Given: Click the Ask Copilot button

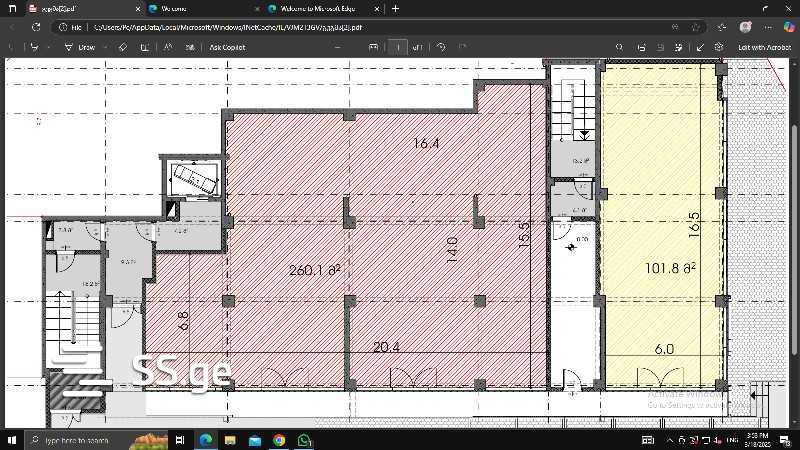Looking at the screenshot, I should click(227, 47).
